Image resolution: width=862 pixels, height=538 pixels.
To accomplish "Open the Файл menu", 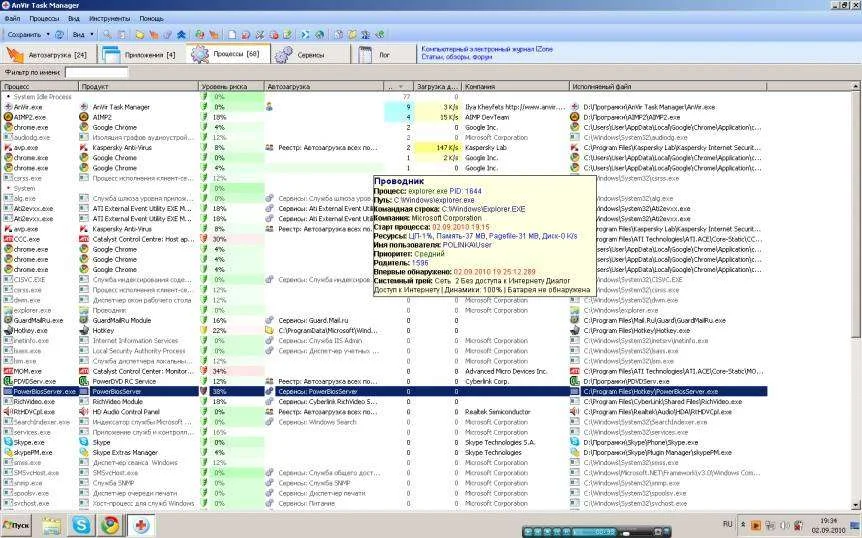I will pos(12,19).
